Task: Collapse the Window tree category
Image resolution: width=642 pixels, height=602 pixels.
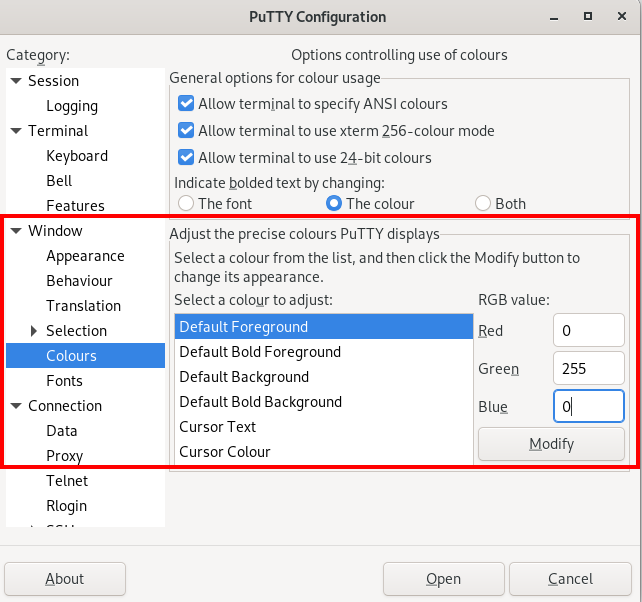Action: (x=16, y=231)
